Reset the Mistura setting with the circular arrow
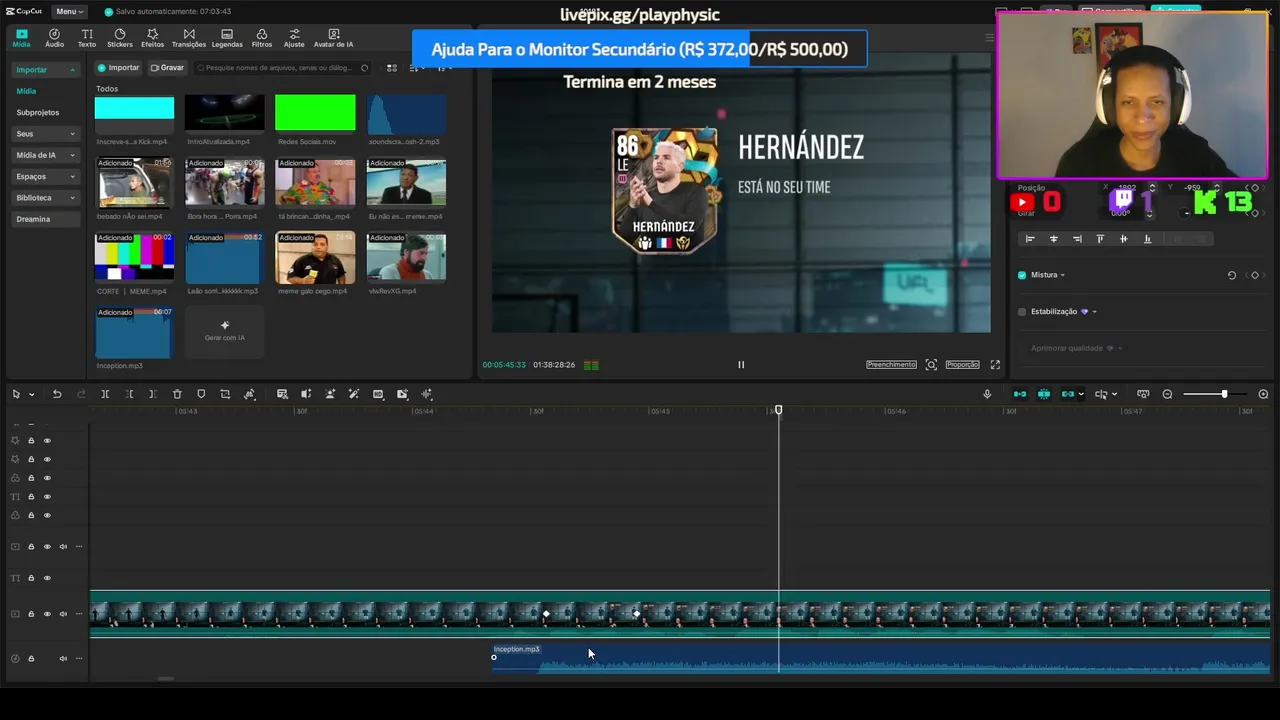This screenshot has width=1280, height=720. [1232, 275]
